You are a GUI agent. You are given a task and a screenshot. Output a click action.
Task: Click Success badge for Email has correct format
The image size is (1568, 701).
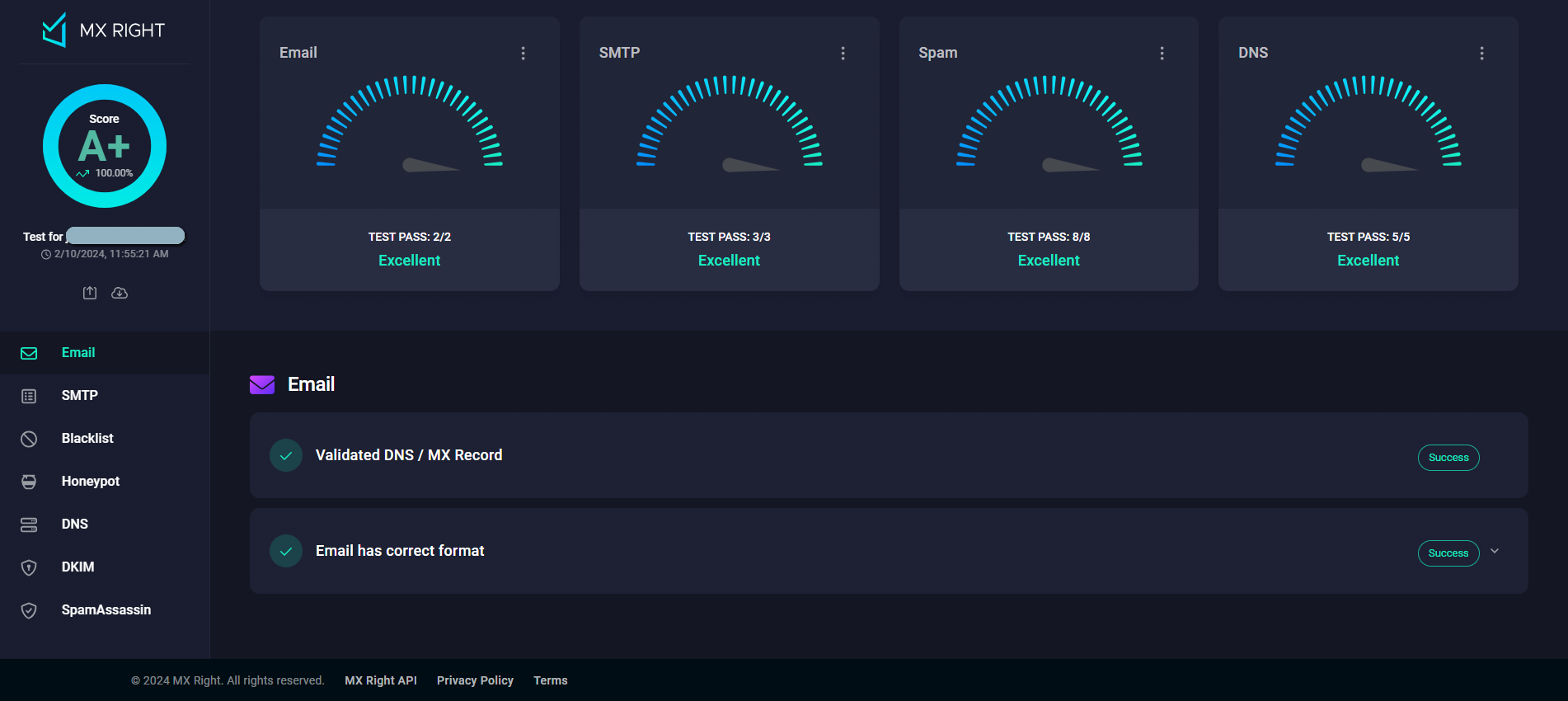pos(1448,553)
